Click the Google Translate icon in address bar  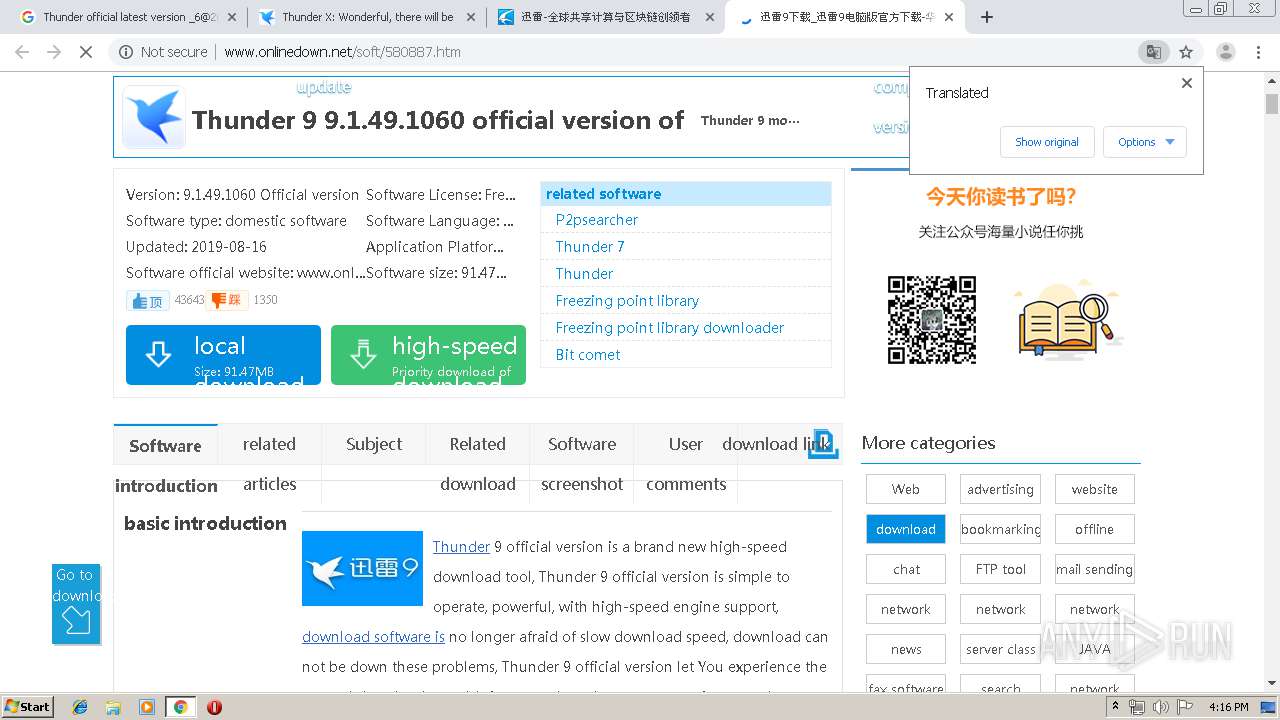click(x=1153, y=52)
